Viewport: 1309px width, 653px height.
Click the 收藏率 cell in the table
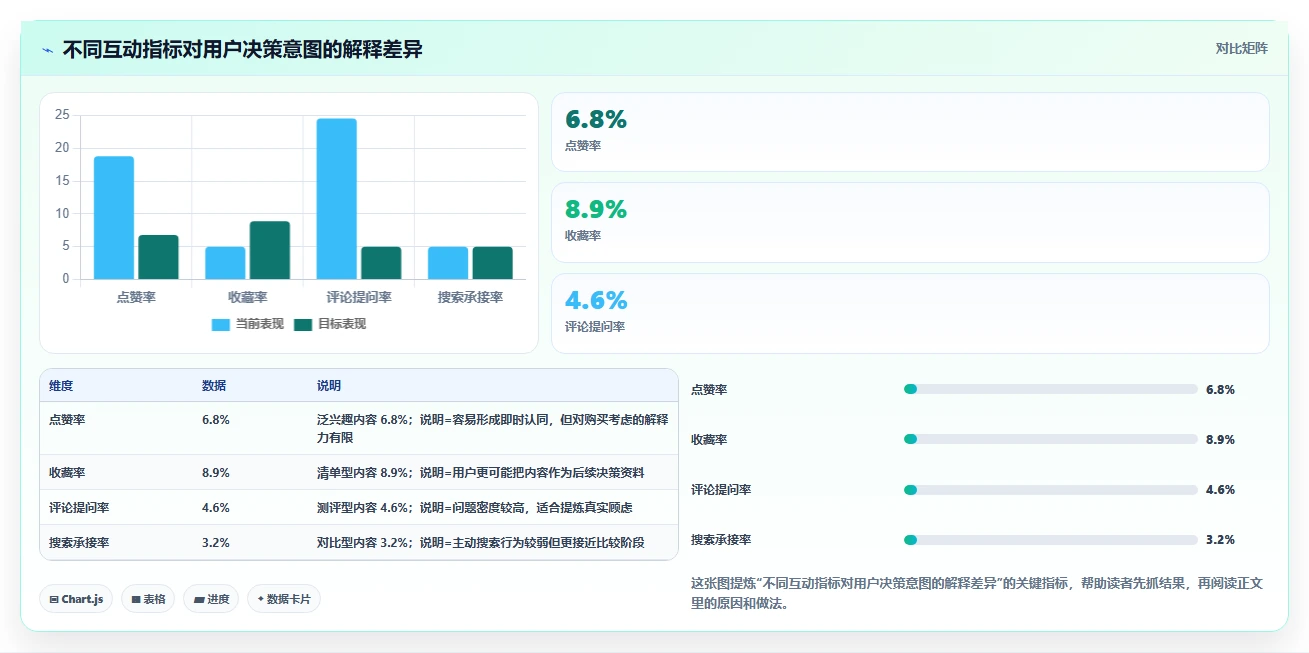67,472
